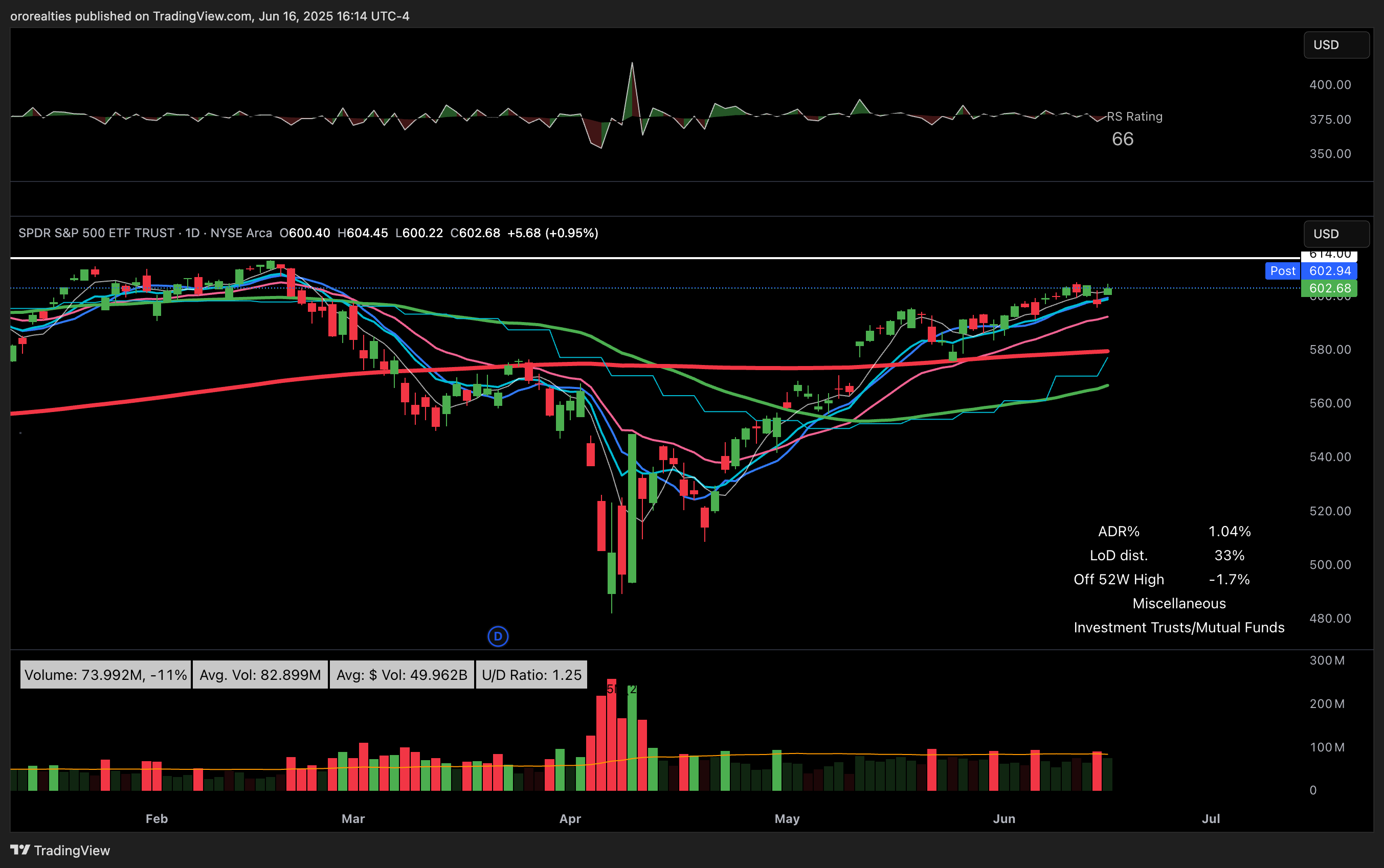1384x868 pixels.
Task: Click the RS Rating label text
Action: (x=1134, y=117)
